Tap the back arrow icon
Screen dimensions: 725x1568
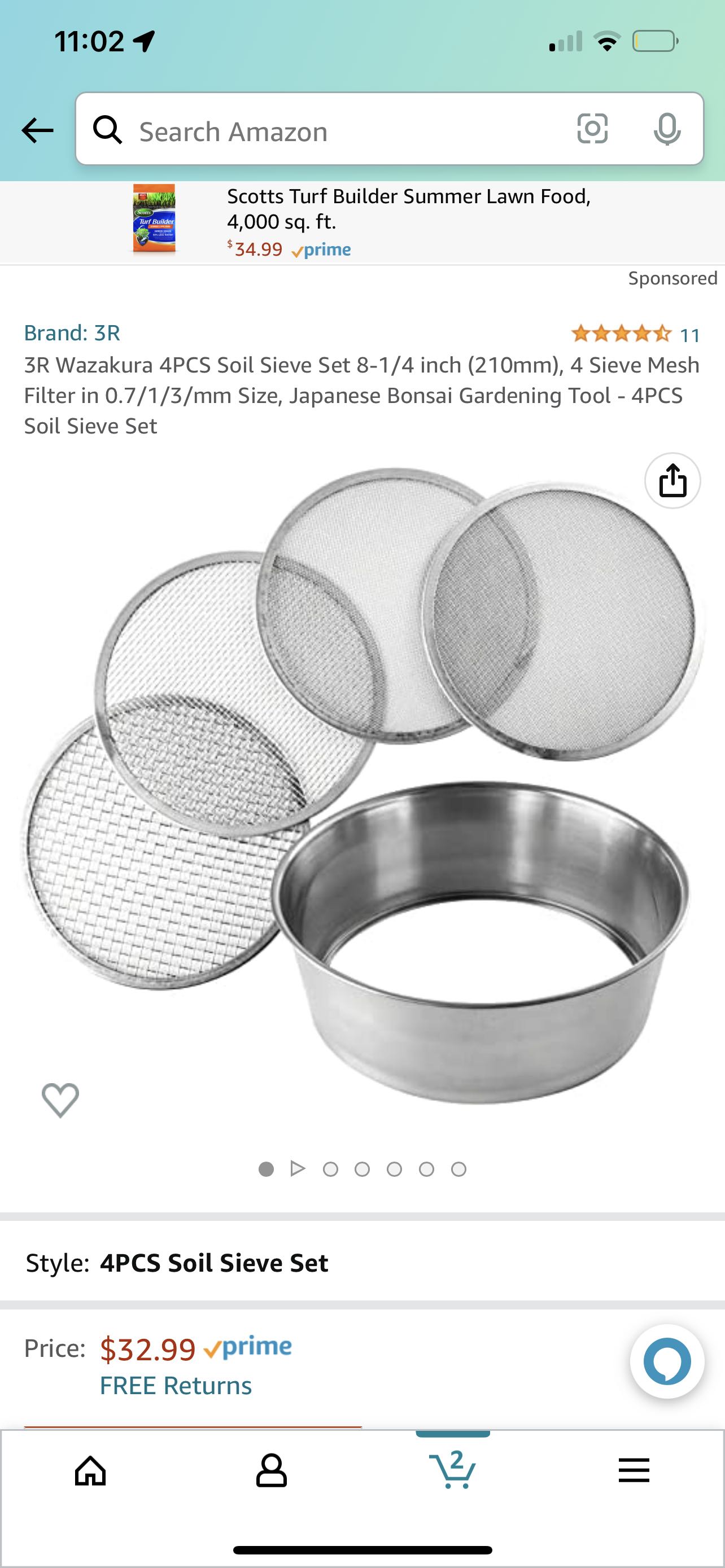37,130
